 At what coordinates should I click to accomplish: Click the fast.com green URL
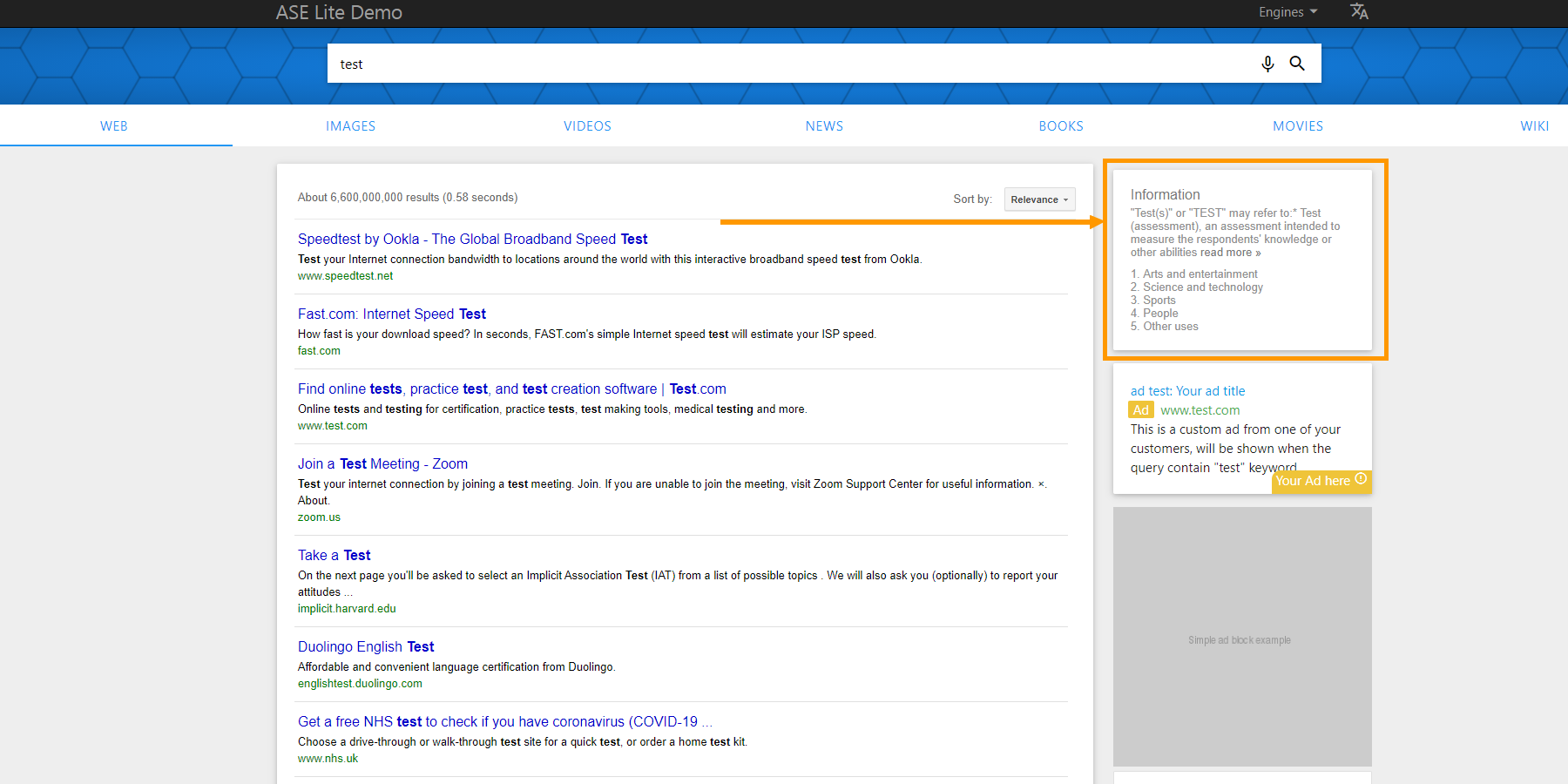pos(319,351)
